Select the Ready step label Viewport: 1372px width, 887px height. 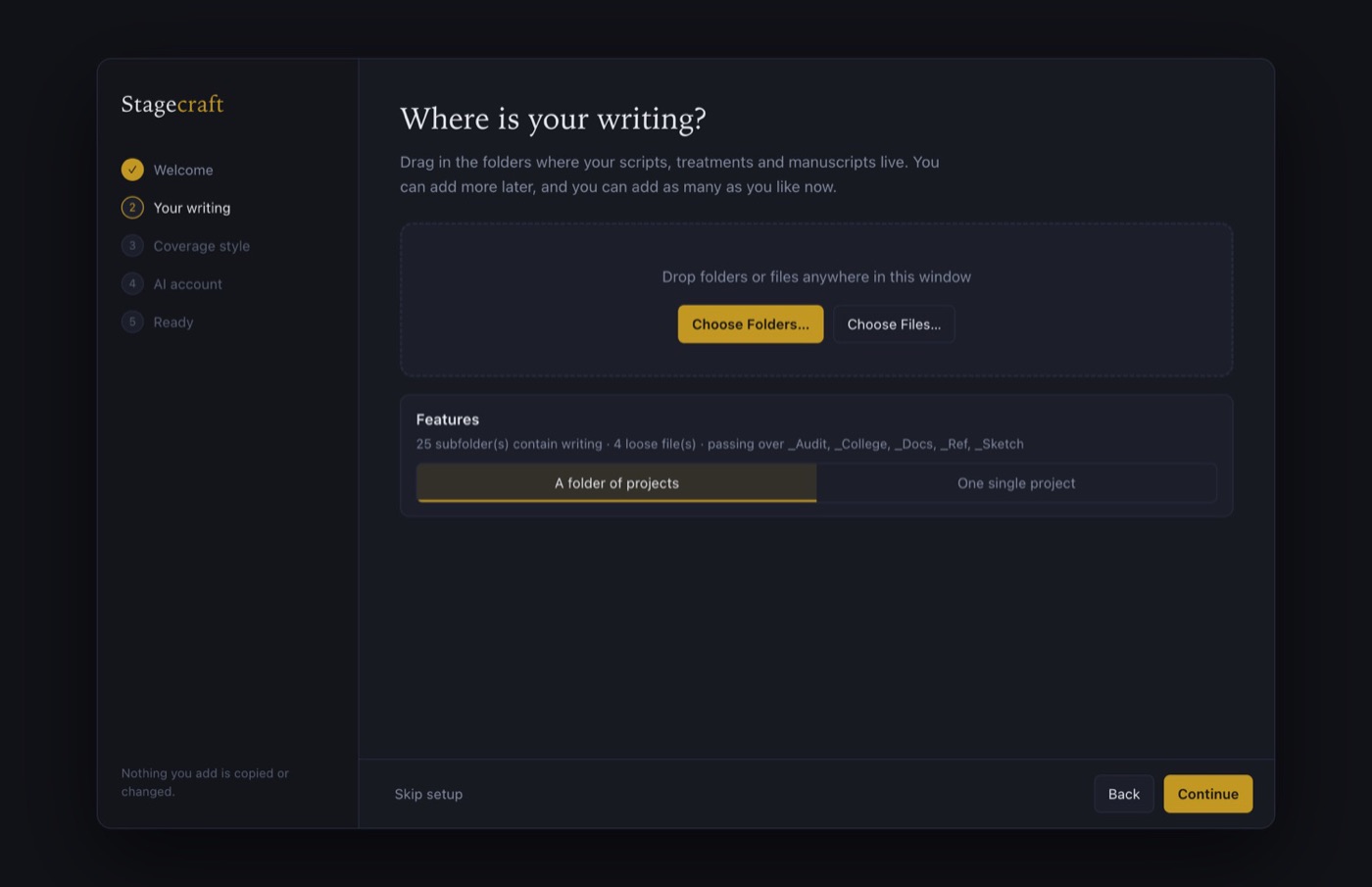click(173, 323)
